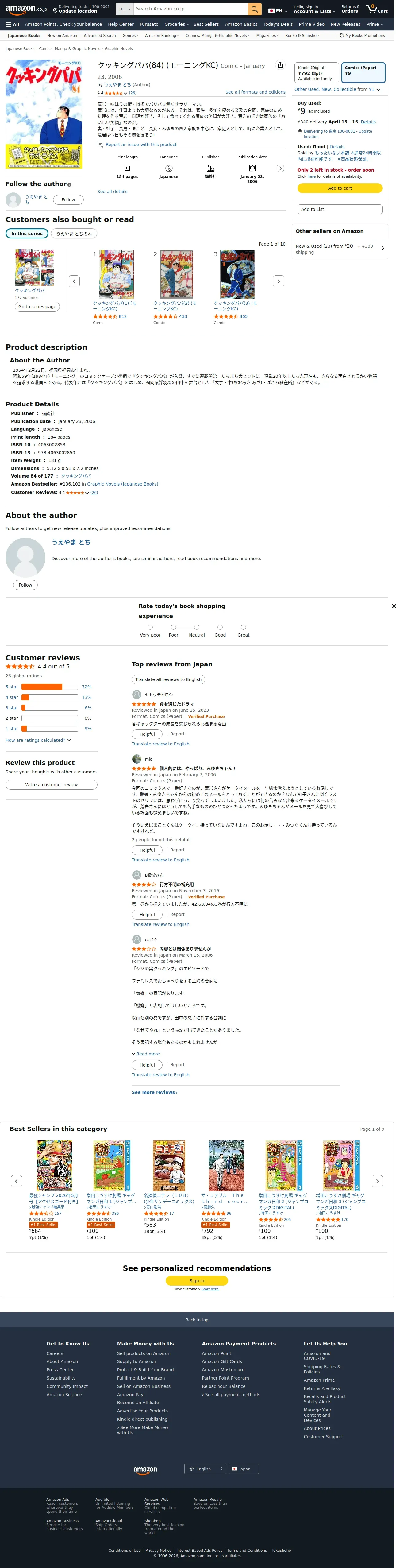Click the location pin next to Delivering to 東京
The width and height of the screenshot is (396, 1568).
tap(299, 131)
